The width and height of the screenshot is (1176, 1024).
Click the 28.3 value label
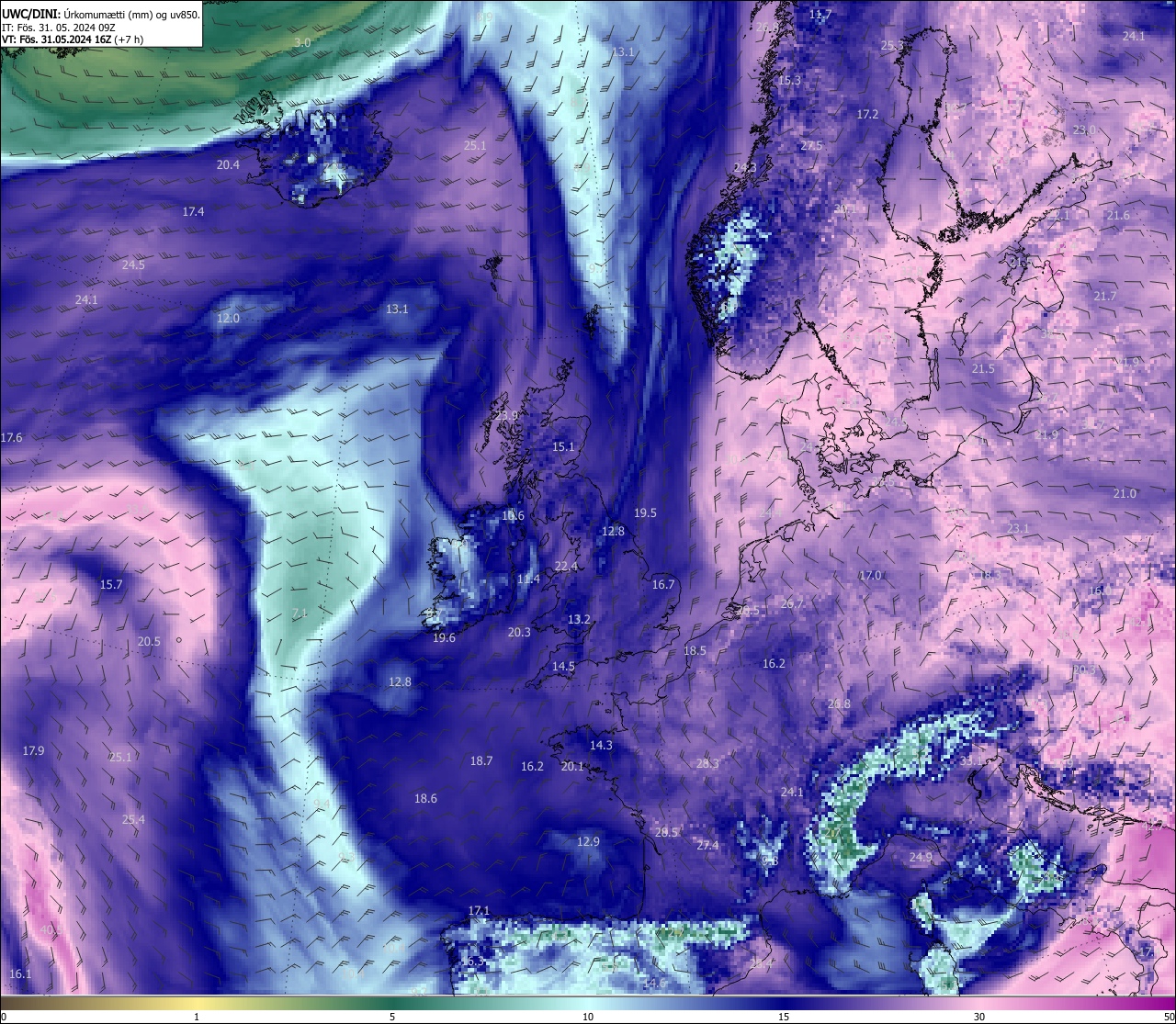tap(707, 764)
